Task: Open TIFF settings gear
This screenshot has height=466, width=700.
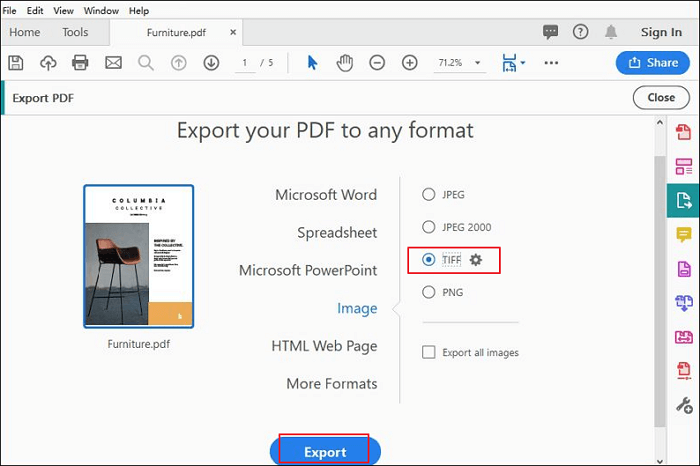Action: [476, 260]
